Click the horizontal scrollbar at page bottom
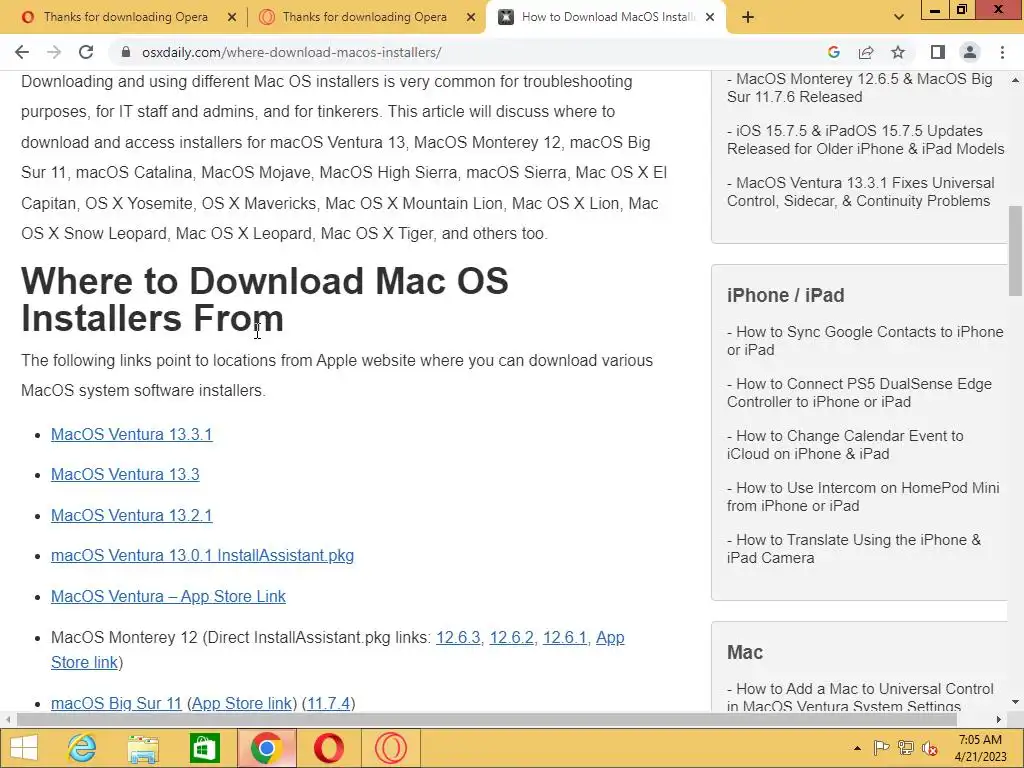1024x768 pixels. click(487, 720)
